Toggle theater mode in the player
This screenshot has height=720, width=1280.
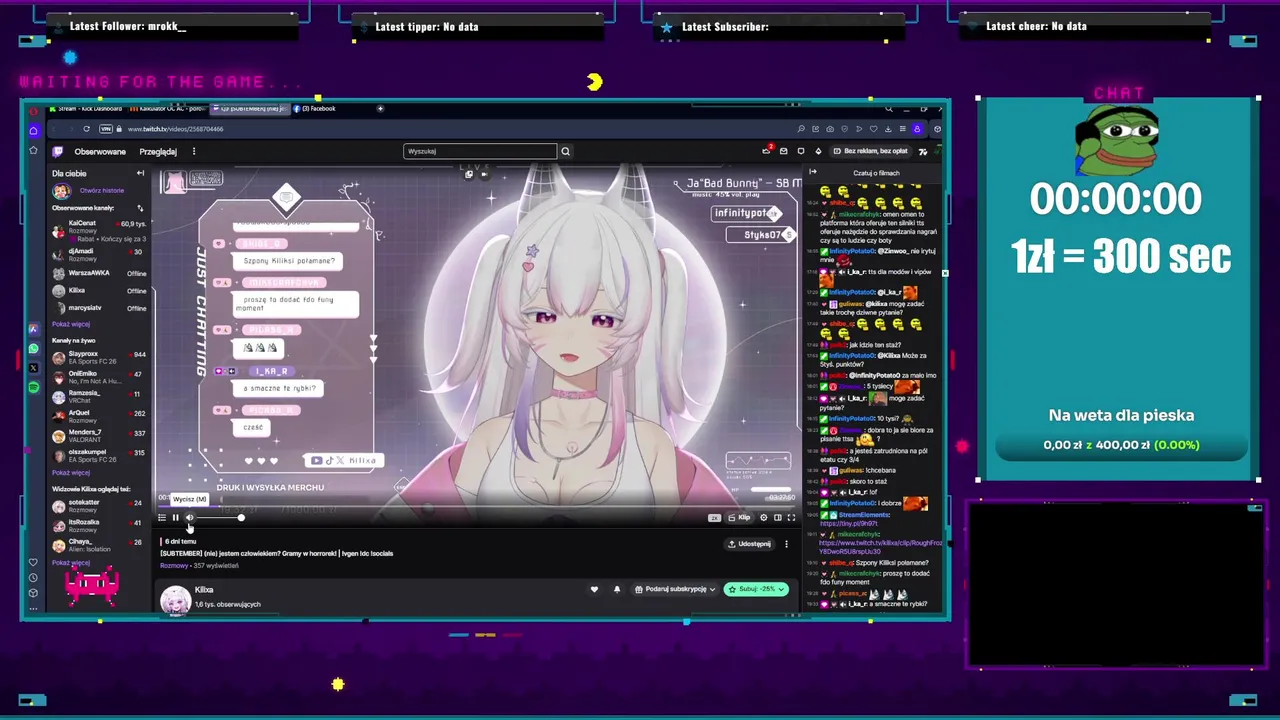(x=778, y=517)
